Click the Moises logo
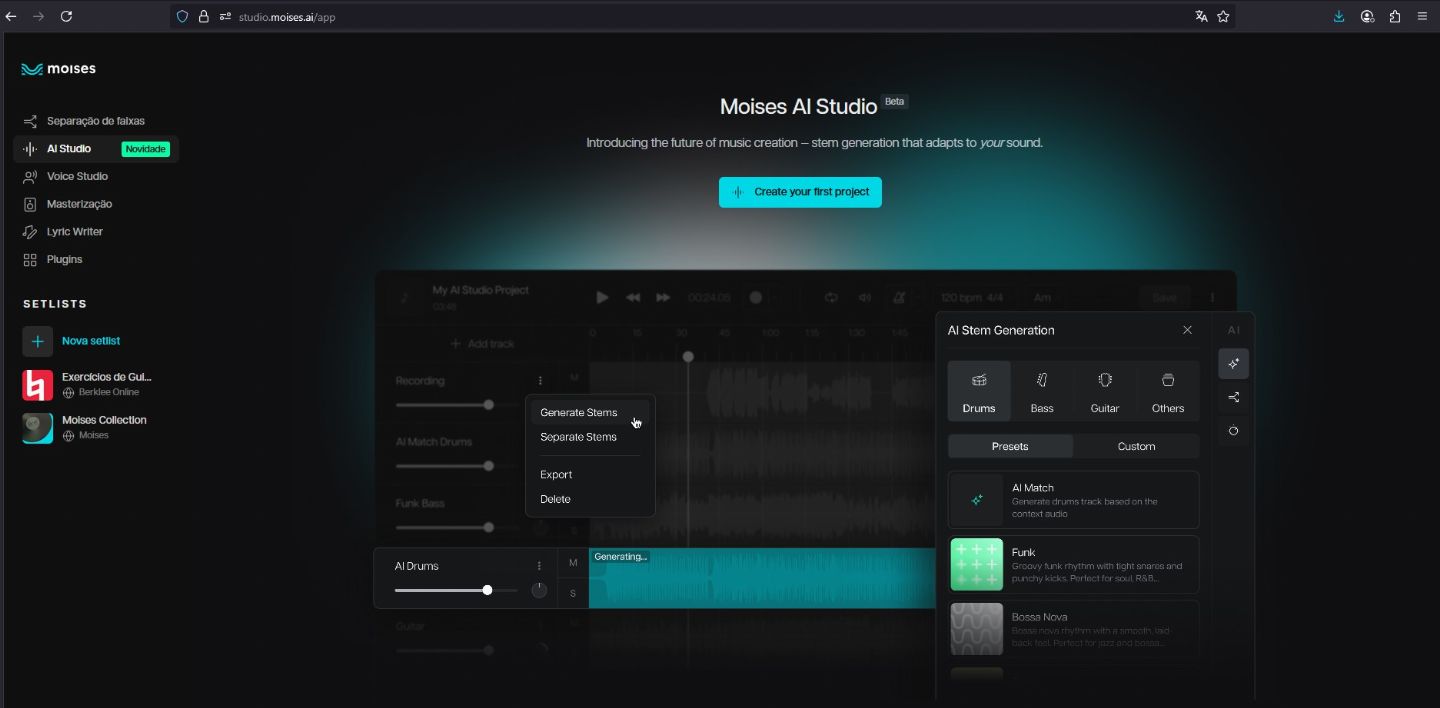Screen dimensions: 1440x708 coord(58,69)
